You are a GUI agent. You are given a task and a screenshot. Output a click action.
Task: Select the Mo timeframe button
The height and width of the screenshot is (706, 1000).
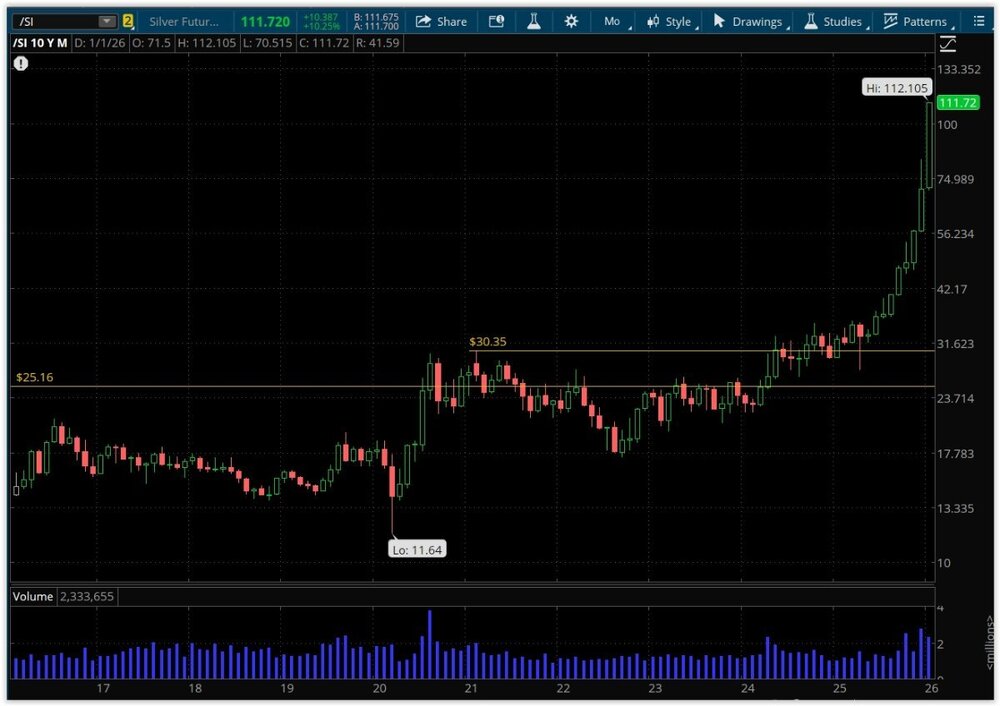click(612, 21)
